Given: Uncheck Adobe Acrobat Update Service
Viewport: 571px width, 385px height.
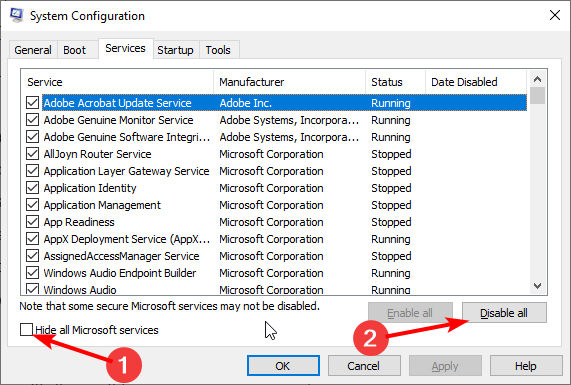Looking at the screenshot, I should [32, 103].
